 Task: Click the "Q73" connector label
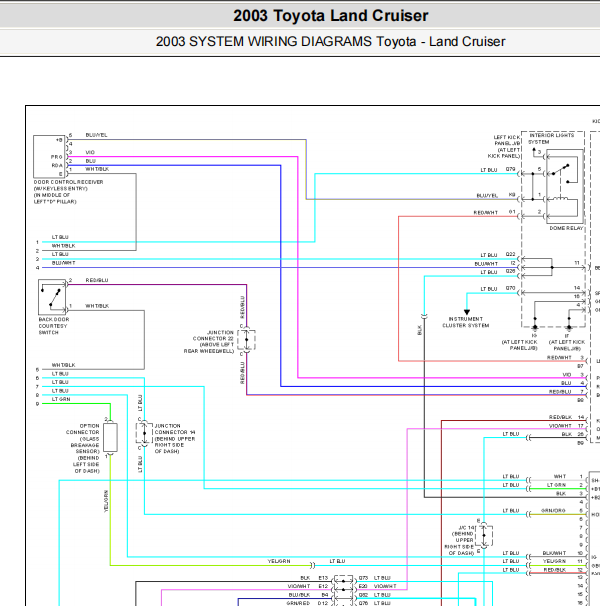click(x=363, y=578)
